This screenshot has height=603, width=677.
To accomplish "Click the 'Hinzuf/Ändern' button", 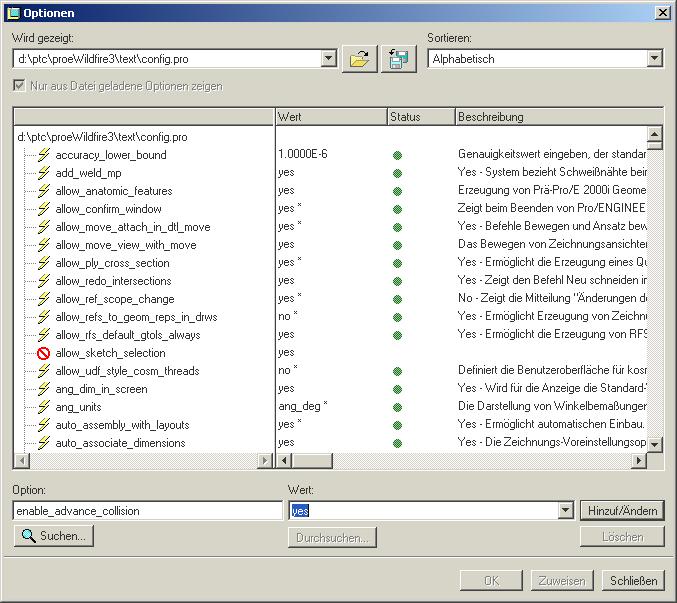I will point(622,511).
